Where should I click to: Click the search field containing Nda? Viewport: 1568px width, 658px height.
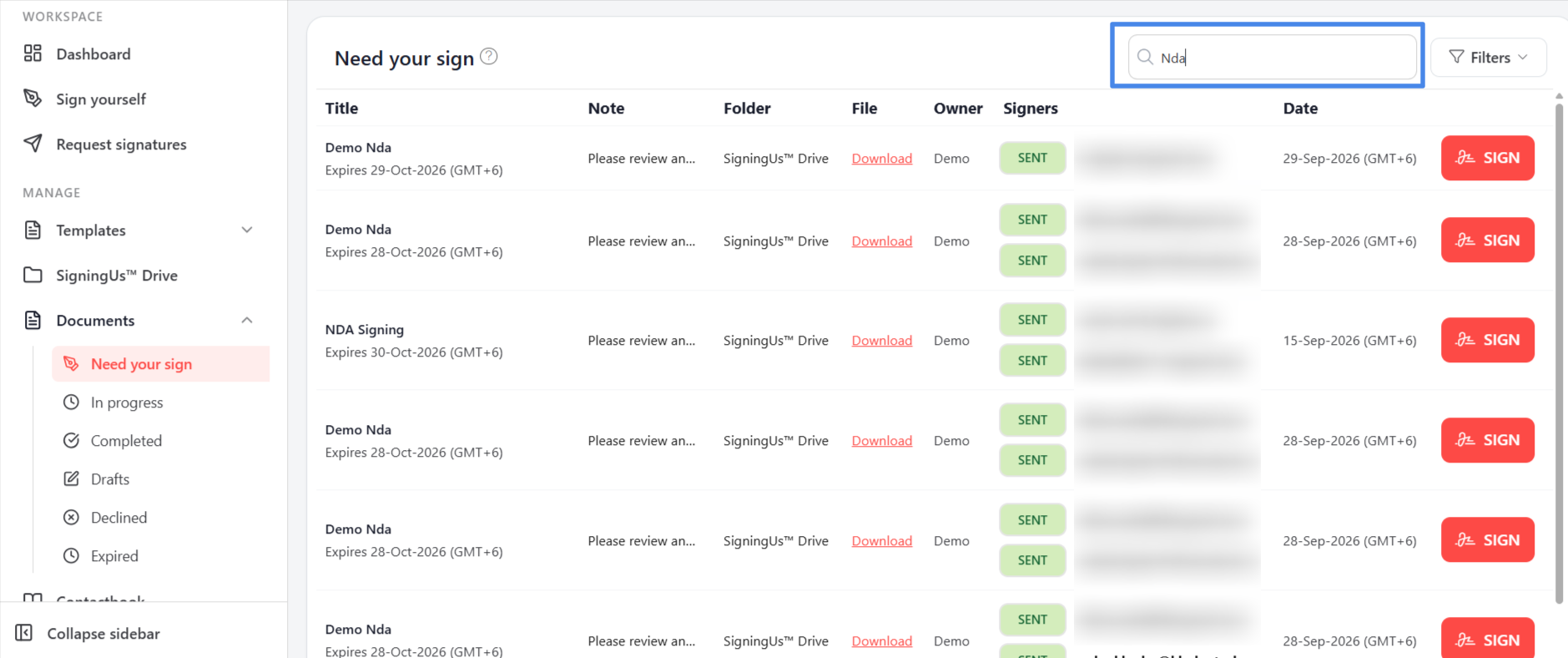pos(1273,57)
